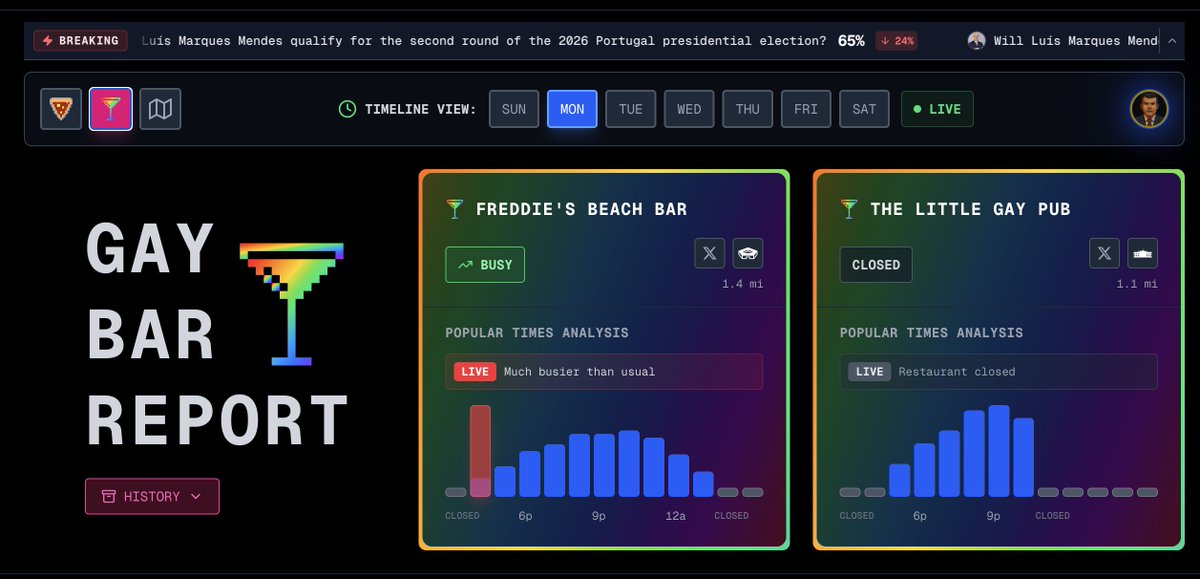Collapse the breaking news banner with the chevron
The width and height of the screenshot is (1200, 579).
(x=1174, y=40)
